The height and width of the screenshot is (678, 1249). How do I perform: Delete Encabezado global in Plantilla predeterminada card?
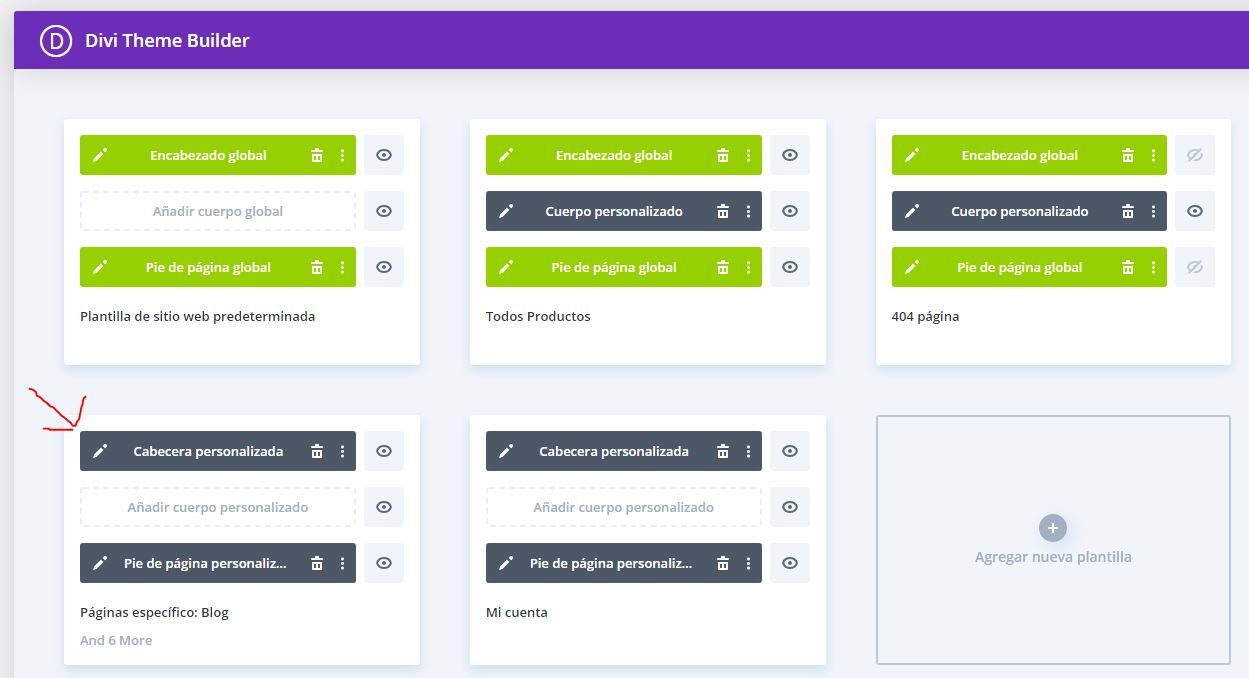tap(317, 155)
